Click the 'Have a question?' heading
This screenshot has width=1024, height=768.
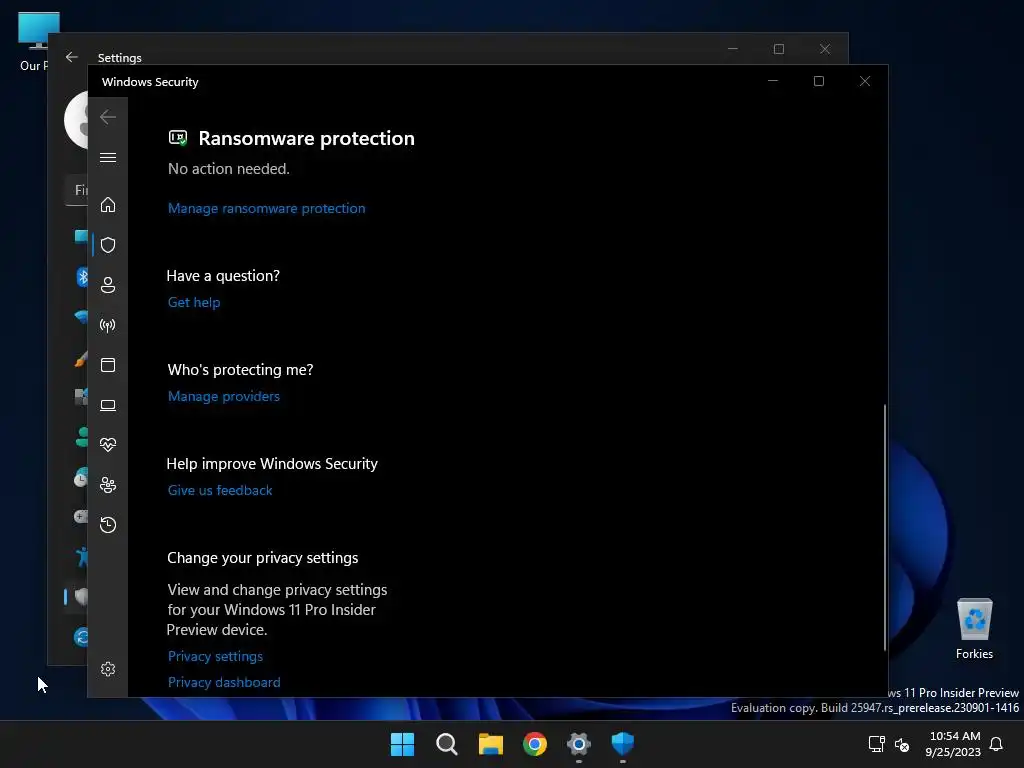tap(223, 276)
